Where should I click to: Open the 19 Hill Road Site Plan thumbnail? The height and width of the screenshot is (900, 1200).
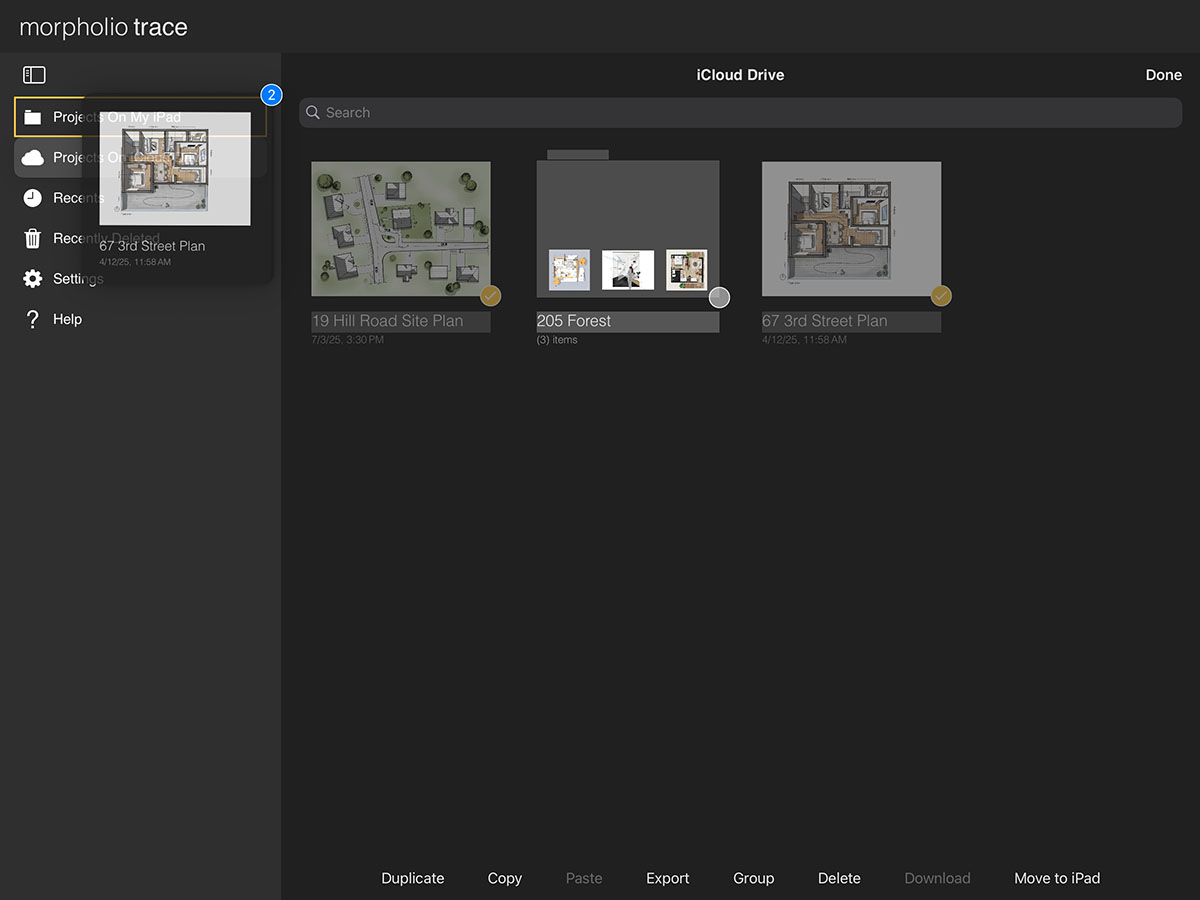click(x=400, y=228)
